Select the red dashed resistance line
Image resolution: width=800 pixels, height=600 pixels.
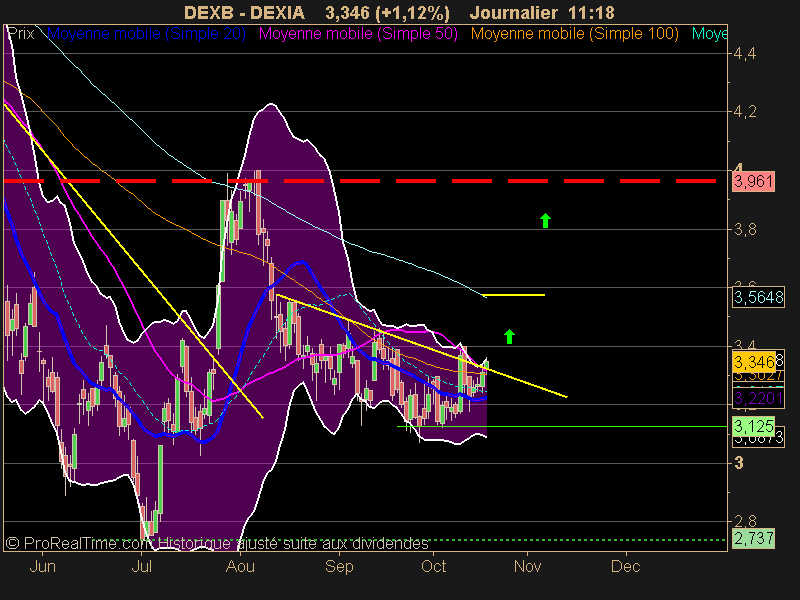(360, 181)
